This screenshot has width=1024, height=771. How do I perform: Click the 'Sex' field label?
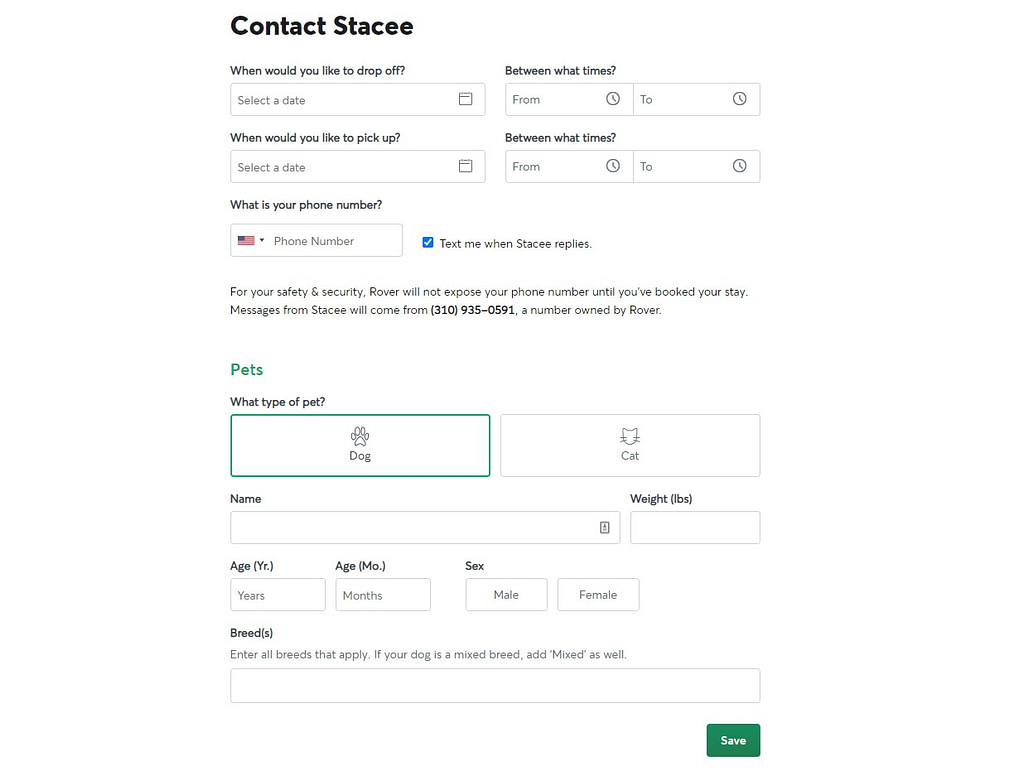click(x=475, y=566)
